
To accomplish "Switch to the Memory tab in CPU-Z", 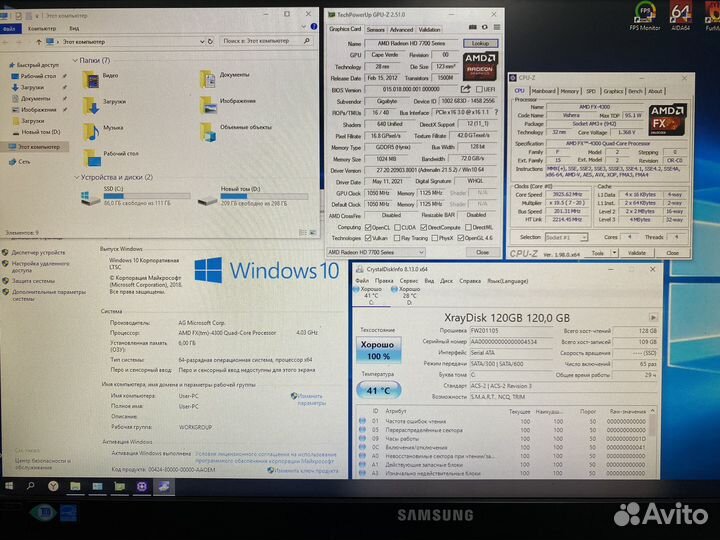I will (x=569, y=91).
